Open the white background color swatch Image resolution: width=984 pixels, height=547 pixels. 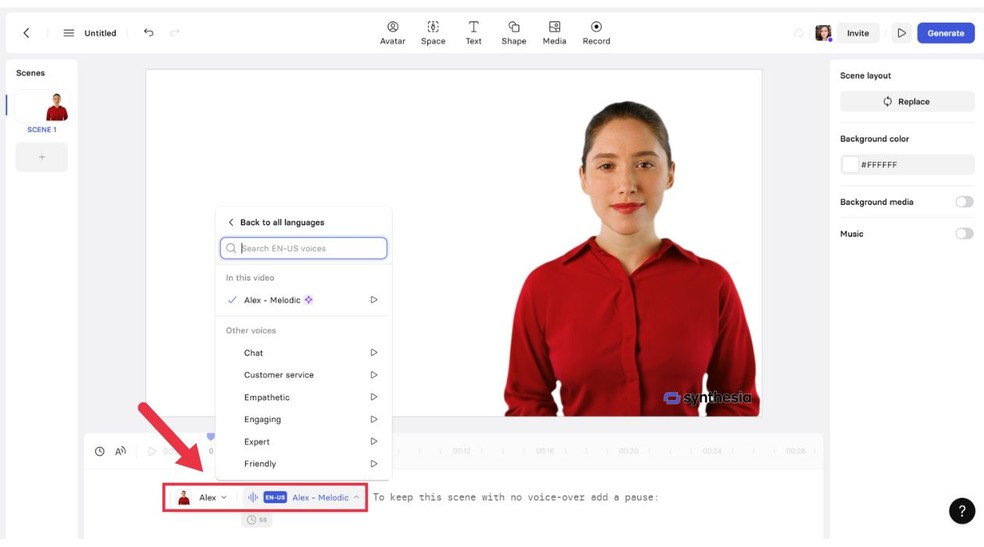click(850, 165)
